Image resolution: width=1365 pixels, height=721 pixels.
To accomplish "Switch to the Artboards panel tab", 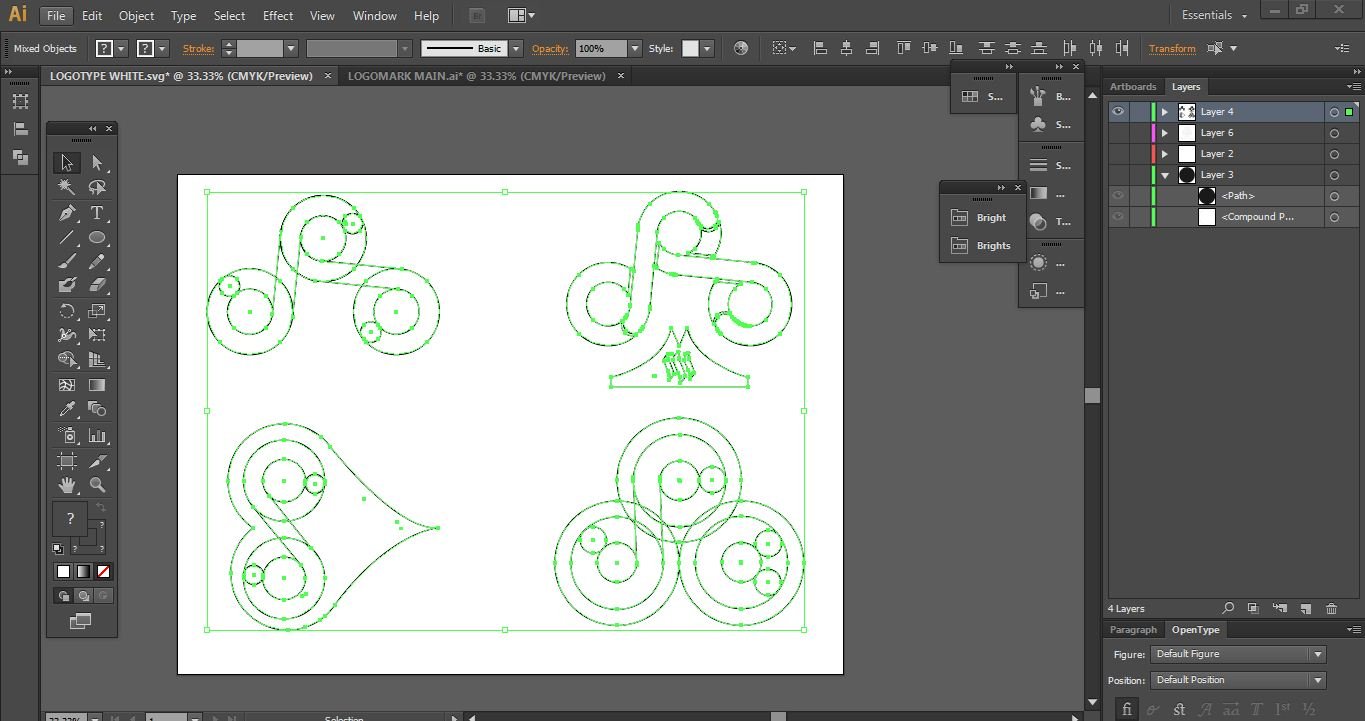I will pos(1133,87).
